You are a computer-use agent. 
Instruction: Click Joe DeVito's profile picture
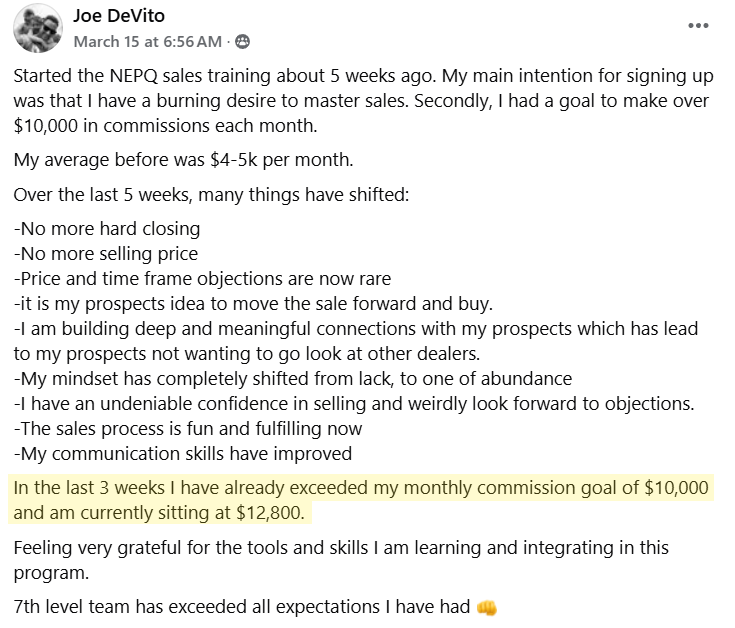37,29
